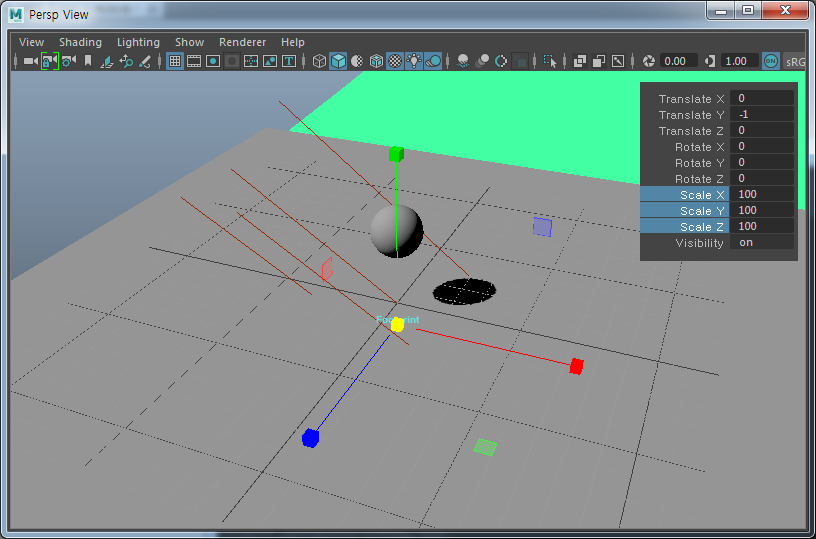Open the Shading menu
Viewport: 816px width, 539px height.
coord(80,42)
